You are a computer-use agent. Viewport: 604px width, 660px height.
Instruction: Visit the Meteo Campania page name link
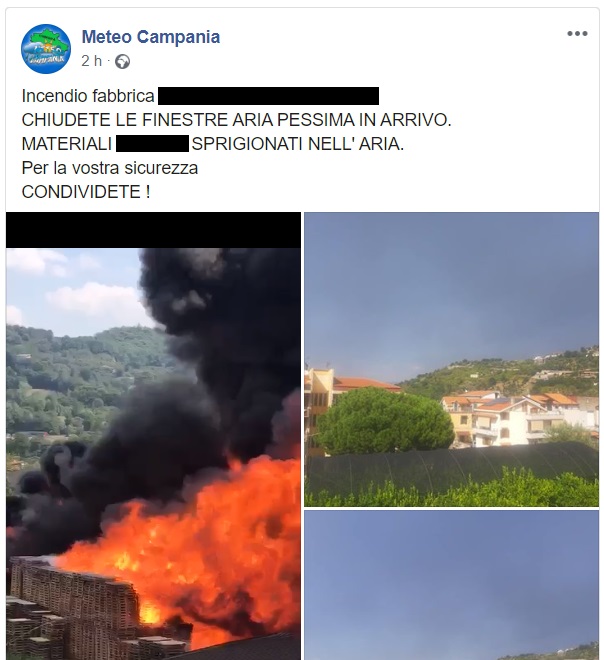[151, 37]
